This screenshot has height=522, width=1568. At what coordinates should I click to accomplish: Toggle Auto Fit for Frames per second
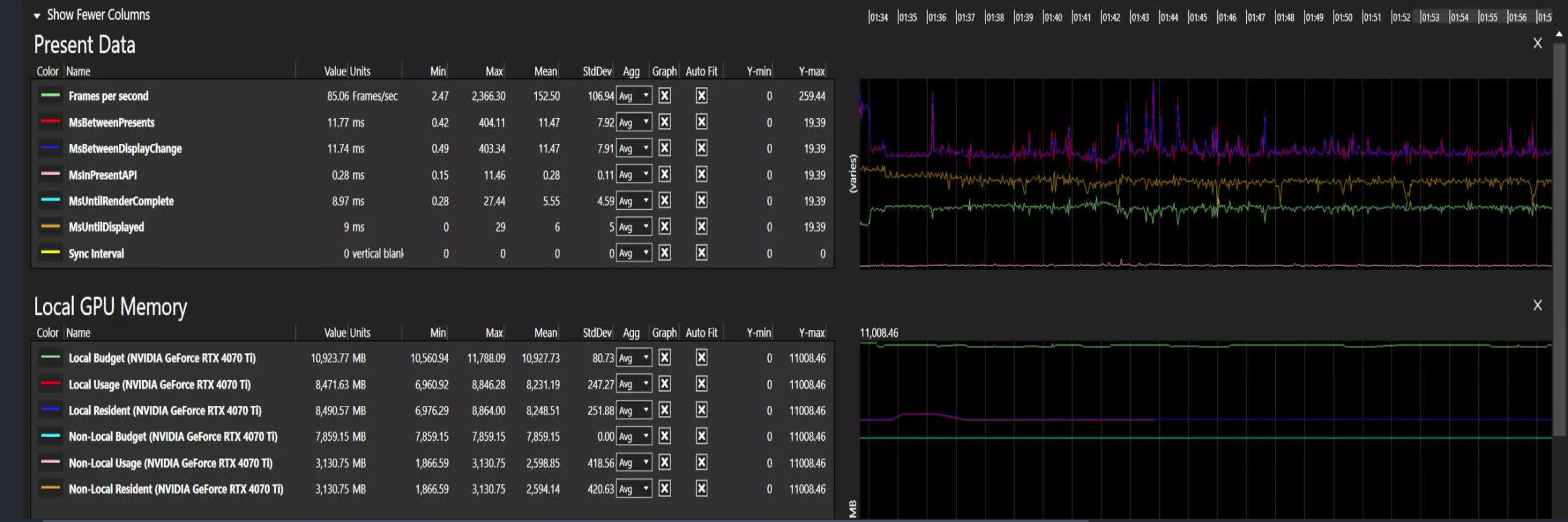coord(701,96)
